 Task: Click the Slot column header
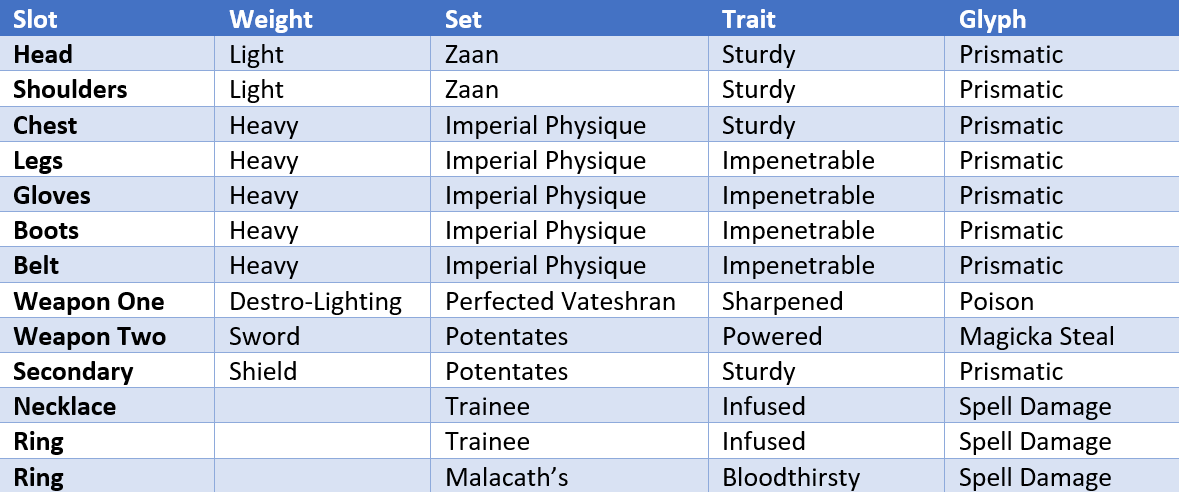tap(108, 18)
